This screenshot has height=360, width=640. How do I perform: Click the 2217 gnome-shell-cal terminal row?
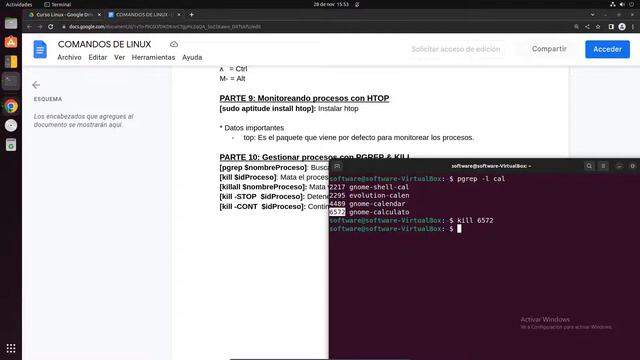point(369,187)
